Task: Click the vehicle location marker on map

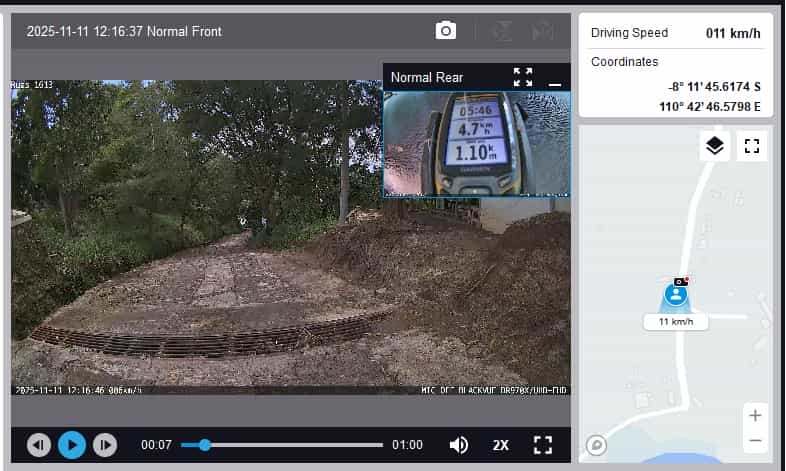Action: (x=677, y=295)
